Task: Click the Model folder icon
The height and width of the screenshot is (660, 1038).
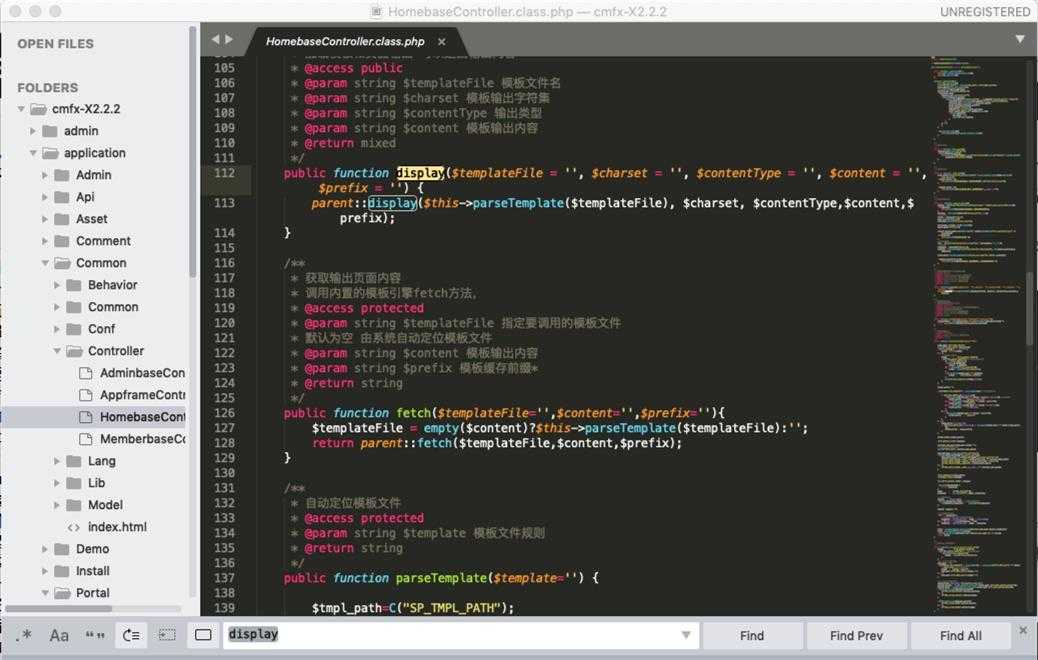Action: (x=74, y=505)
